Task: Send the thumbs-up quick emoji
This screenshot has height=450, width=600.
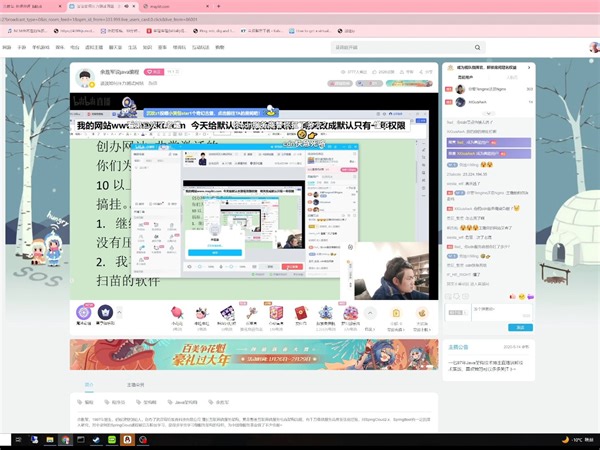Action: (512, 296)
